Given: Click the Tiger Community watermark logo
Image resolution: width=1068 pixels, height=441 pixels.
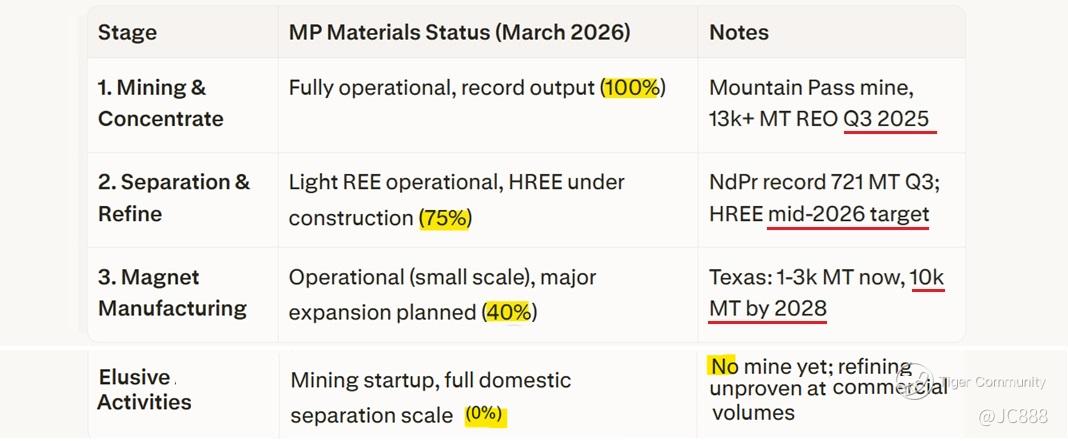Looking at the screenshot, I should [915, 383].
